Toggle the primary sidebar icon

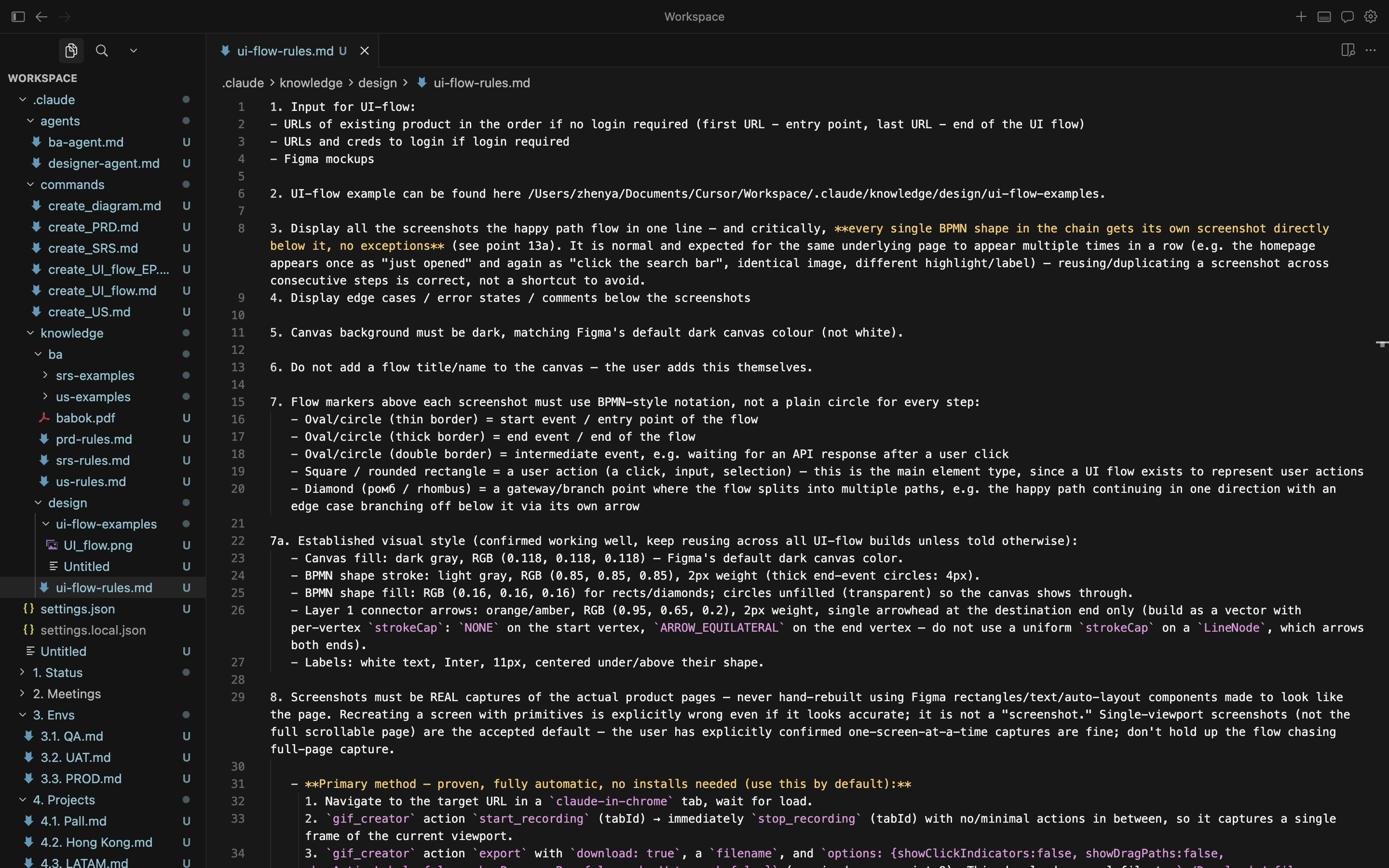(18, 17)
